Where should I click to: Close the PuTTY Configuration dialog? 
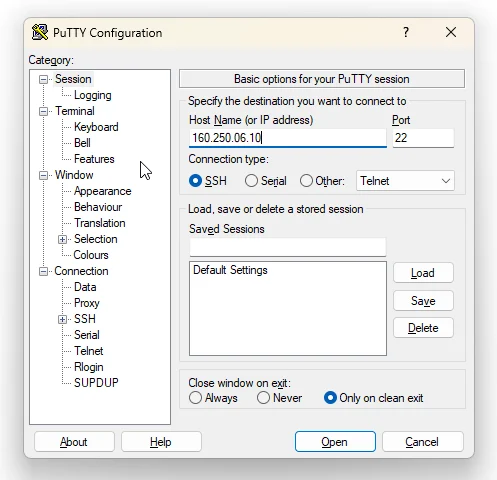[451, 32]
